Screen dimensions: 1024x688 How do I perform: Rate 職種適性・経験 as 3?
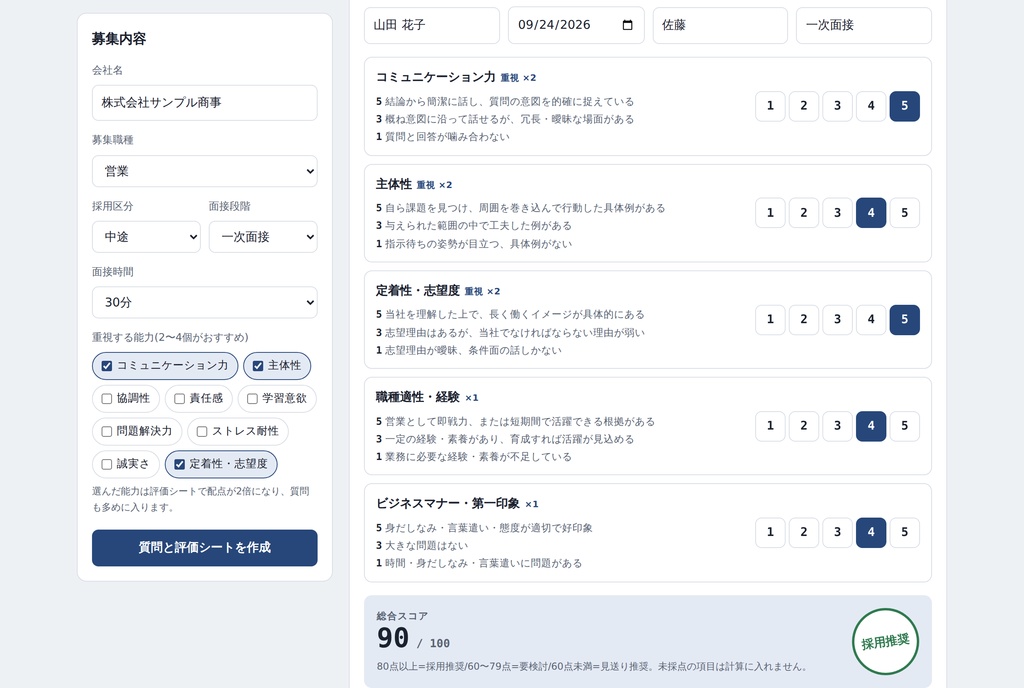point(837,426)
